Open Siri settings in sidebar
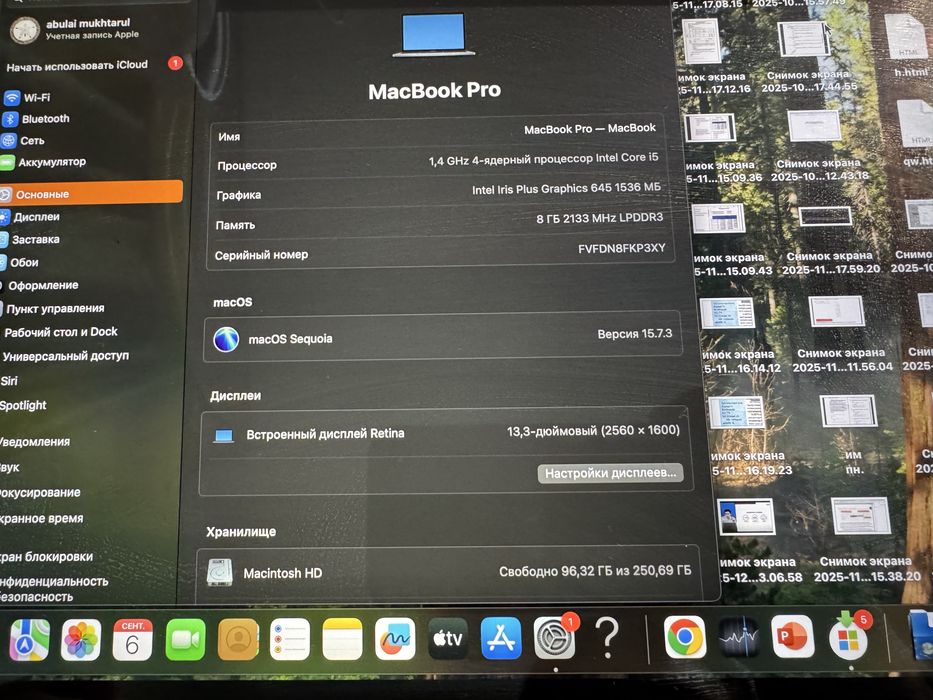 (10, 381)
